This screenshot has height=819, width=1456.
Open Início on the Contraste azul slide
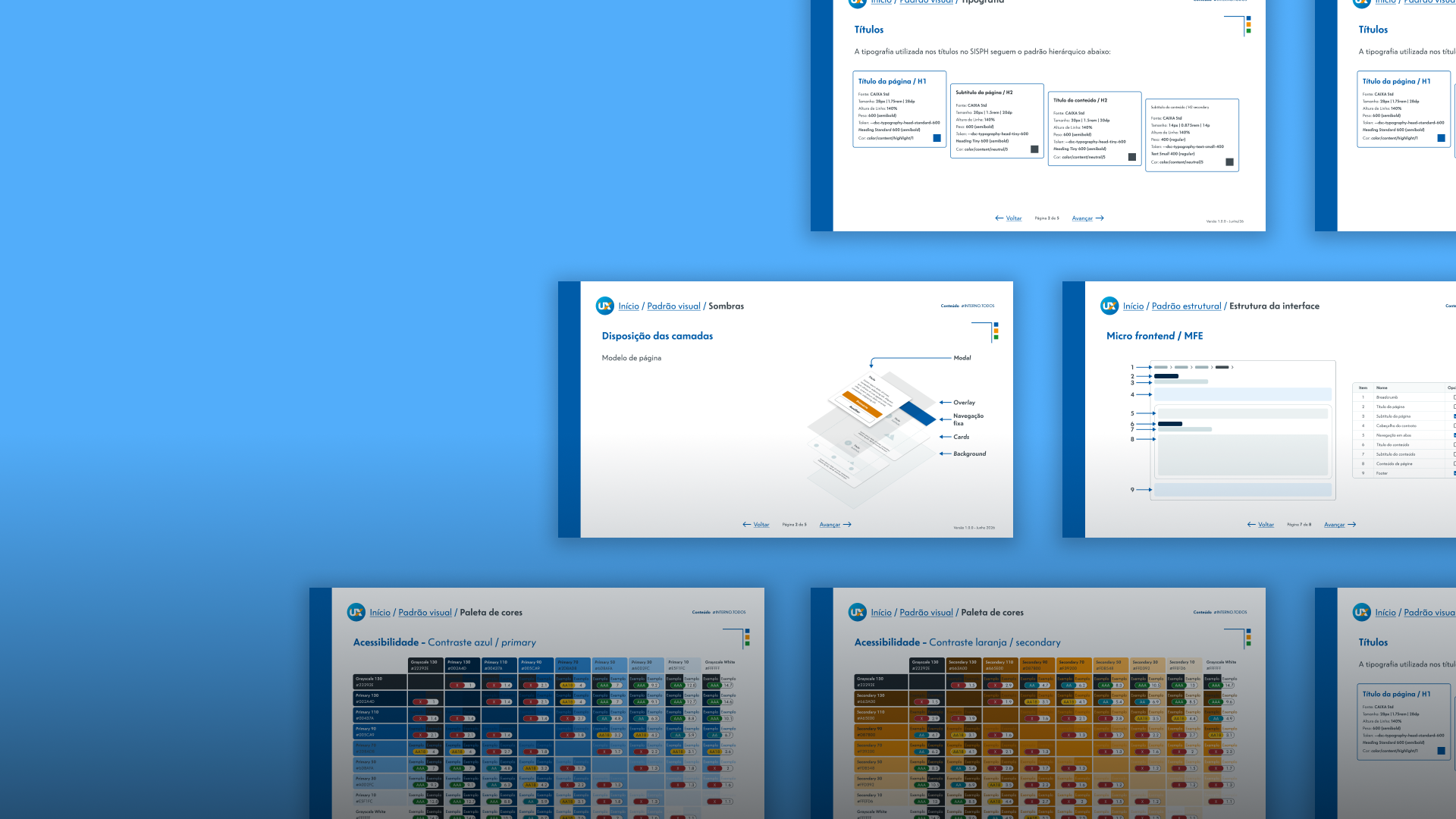coord(380,613)
